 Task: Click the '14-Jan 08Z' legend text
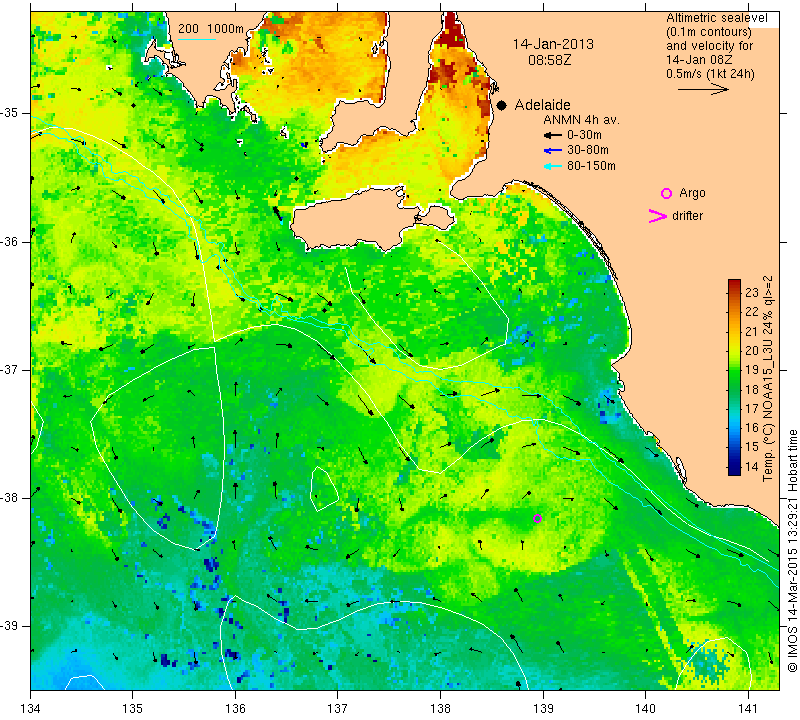[699, 60]
